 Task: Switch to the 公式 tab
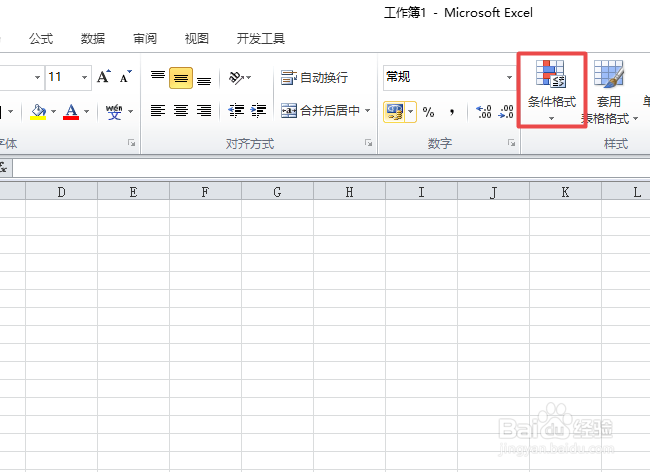41,39
